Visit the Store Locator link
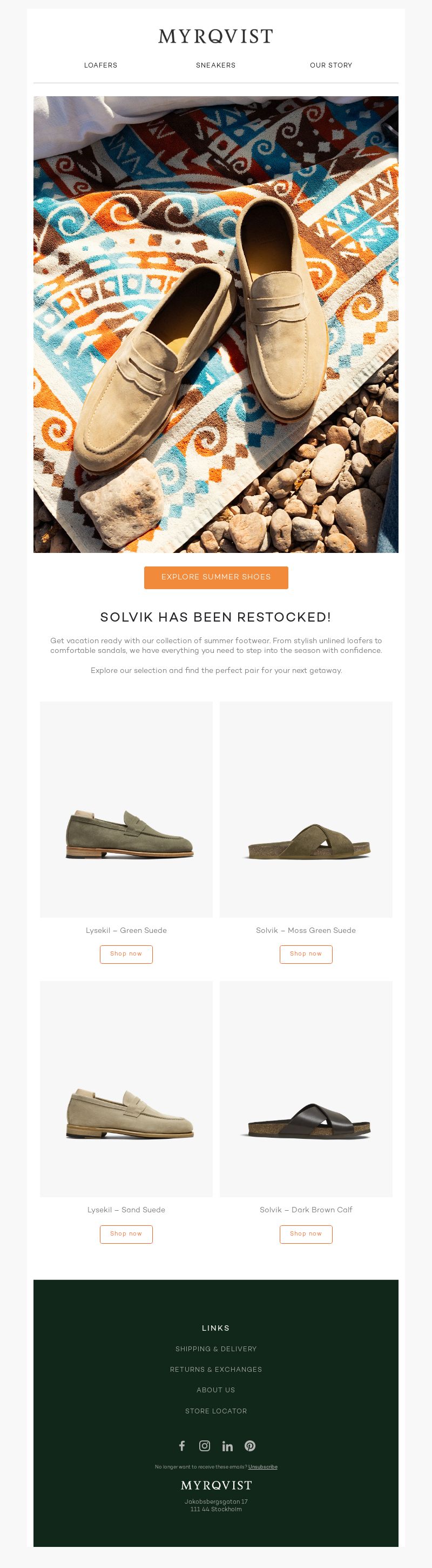Screen dimensions: 432x1568 pyautogui.click(x=216, y=1411)
